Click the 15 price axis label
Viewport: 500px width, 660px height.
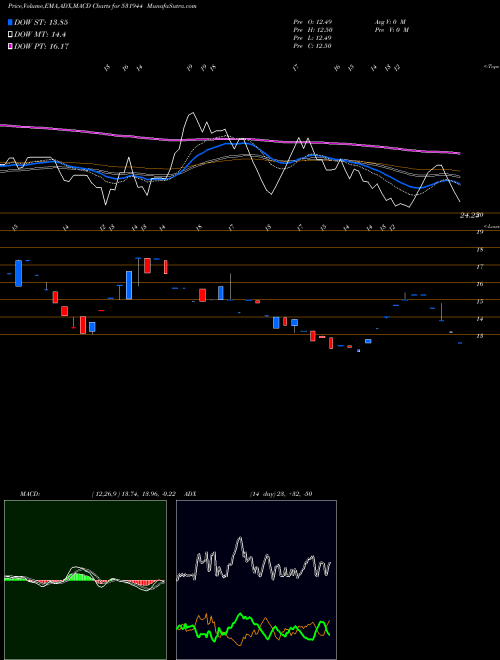[480, 302]
